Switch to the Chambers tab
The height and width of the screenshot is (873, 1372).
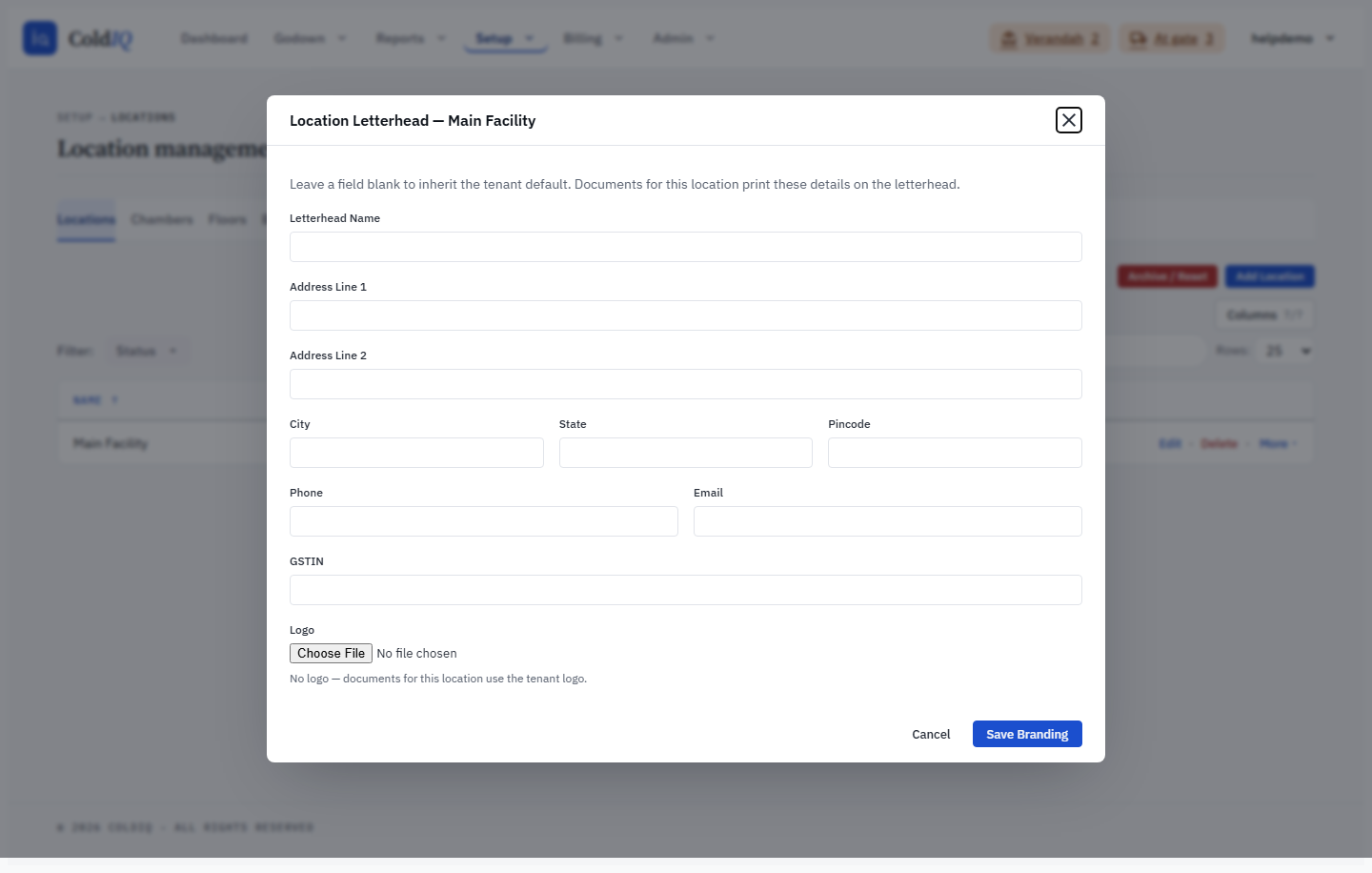[162, 219]
